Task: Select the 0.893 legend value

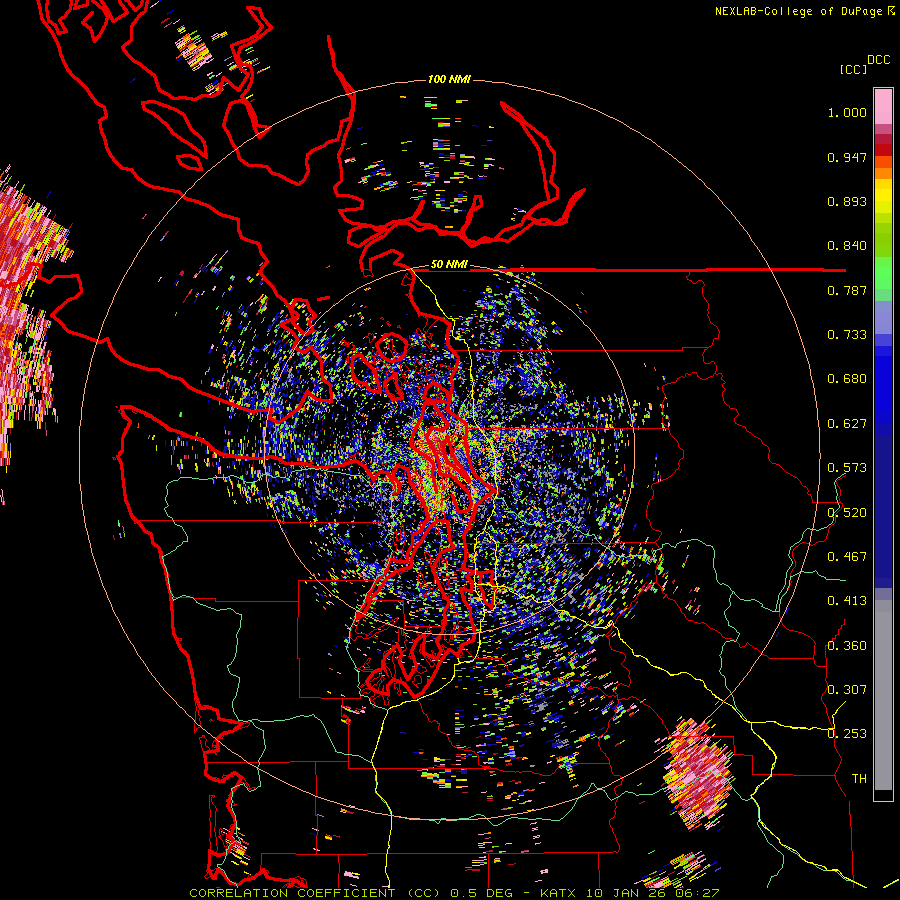Action: coord(847,201)
